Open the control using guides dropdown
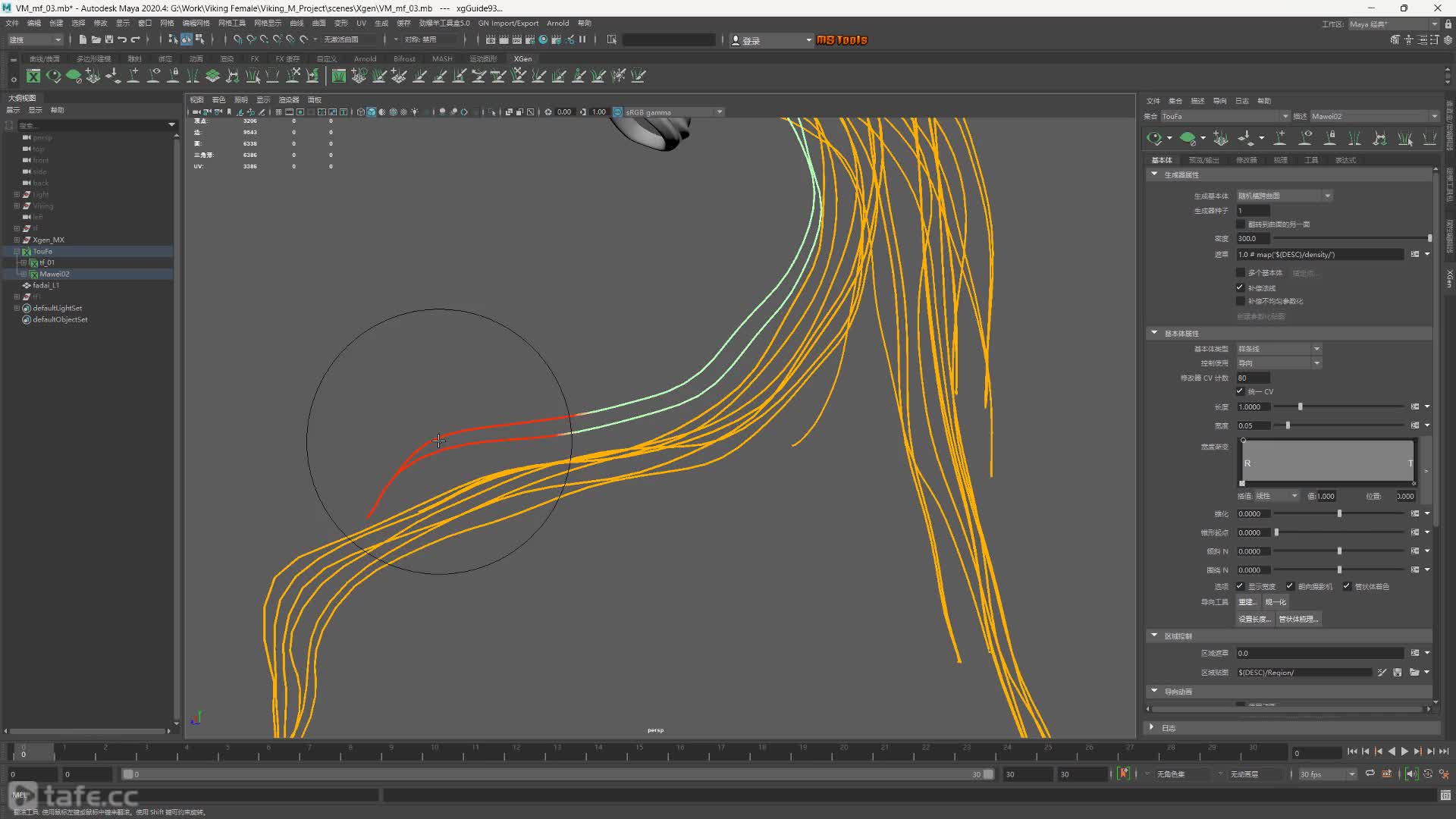1456x819 pixels. pyautogui.click(x=1279, y=364)
